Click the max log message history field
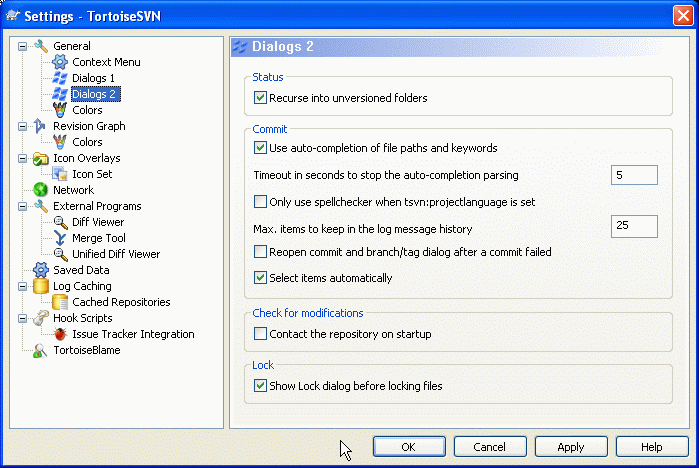This screenshot has height=468, width=699. [634, 226]
